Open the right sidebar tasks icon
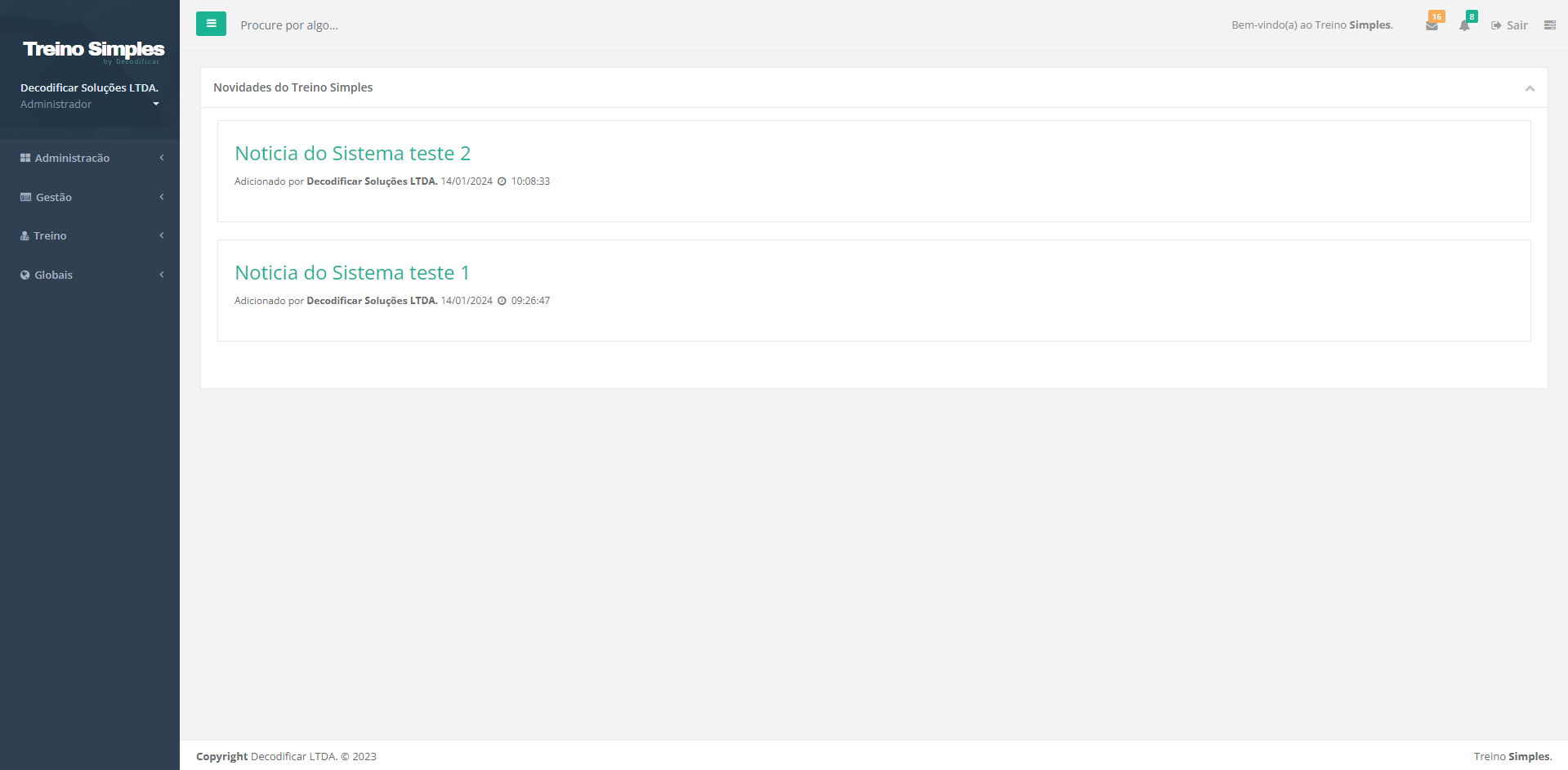Image resolution: width=1568 pixels, height=770 pixels. pos(1549,25)
